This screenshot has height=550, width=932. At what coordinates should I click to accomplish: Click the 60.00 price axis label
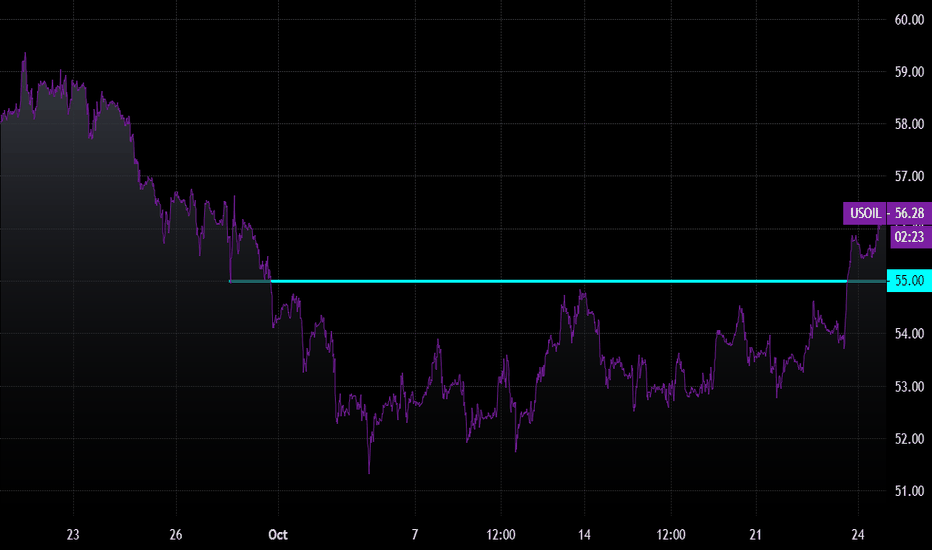tap(909, 20)
